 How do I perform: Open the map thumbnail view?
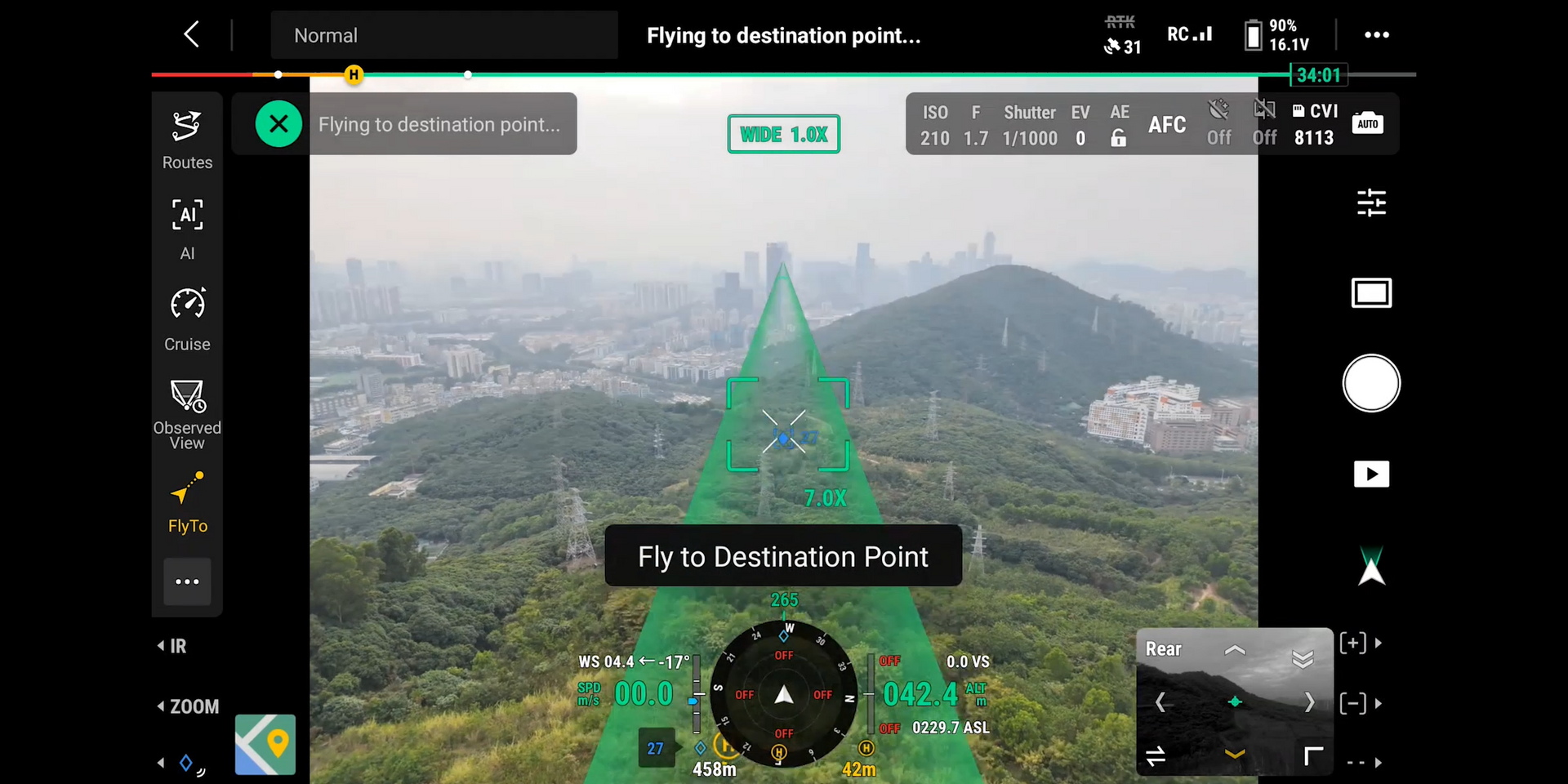tap(265, 744)
